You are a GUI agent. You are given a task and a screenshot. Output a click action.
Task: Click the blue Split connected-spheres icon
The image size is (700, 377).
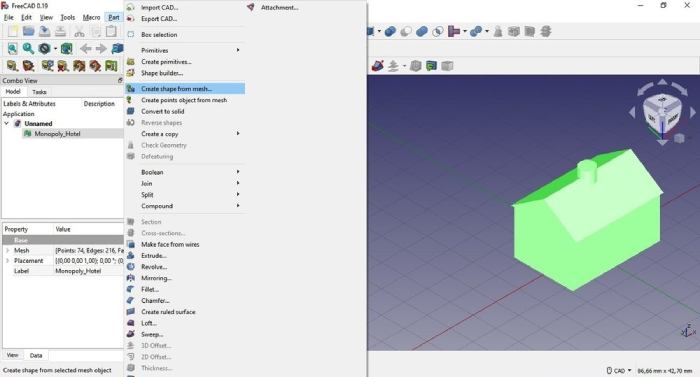(x=476, y=31)
